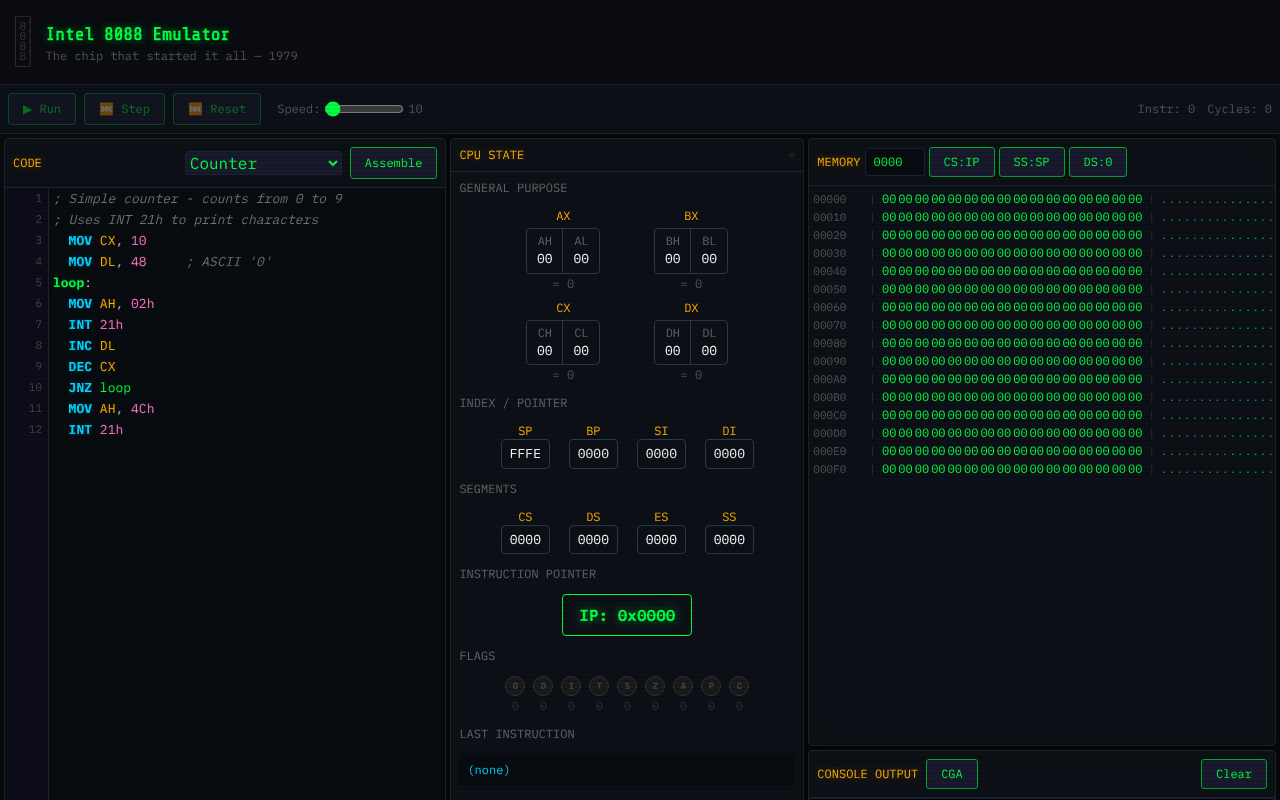Click the 'Cycles: 0' counter

(1239, 109)
